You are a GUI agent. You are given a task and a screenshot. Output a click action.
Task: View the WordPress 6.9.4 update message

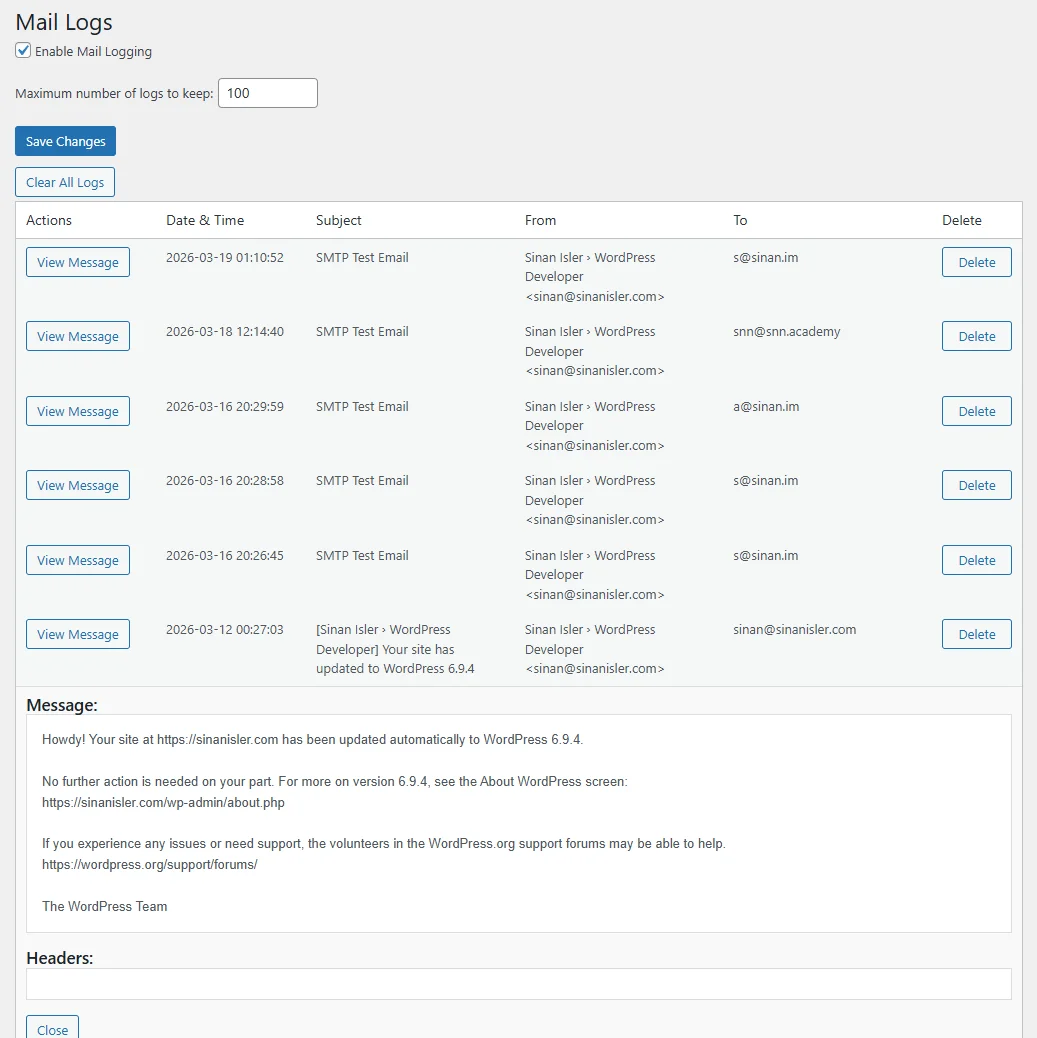[x=78, y=634]
